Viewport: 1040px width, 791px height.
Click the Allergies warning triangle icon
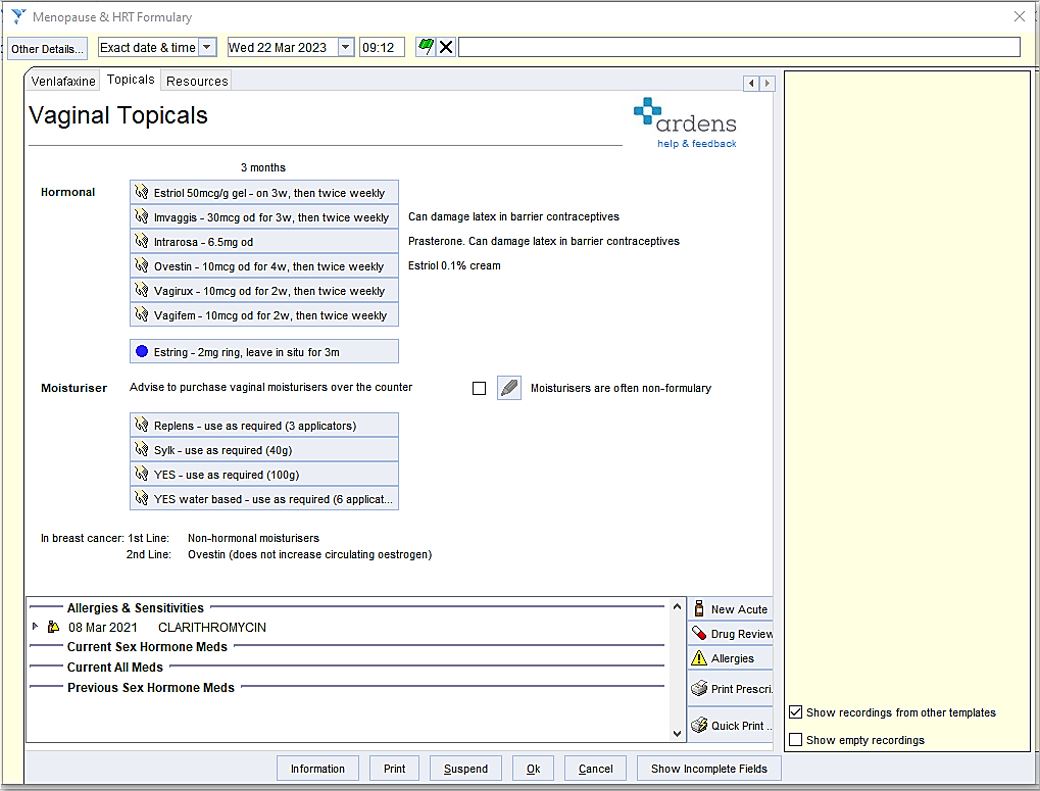(698, 658)
